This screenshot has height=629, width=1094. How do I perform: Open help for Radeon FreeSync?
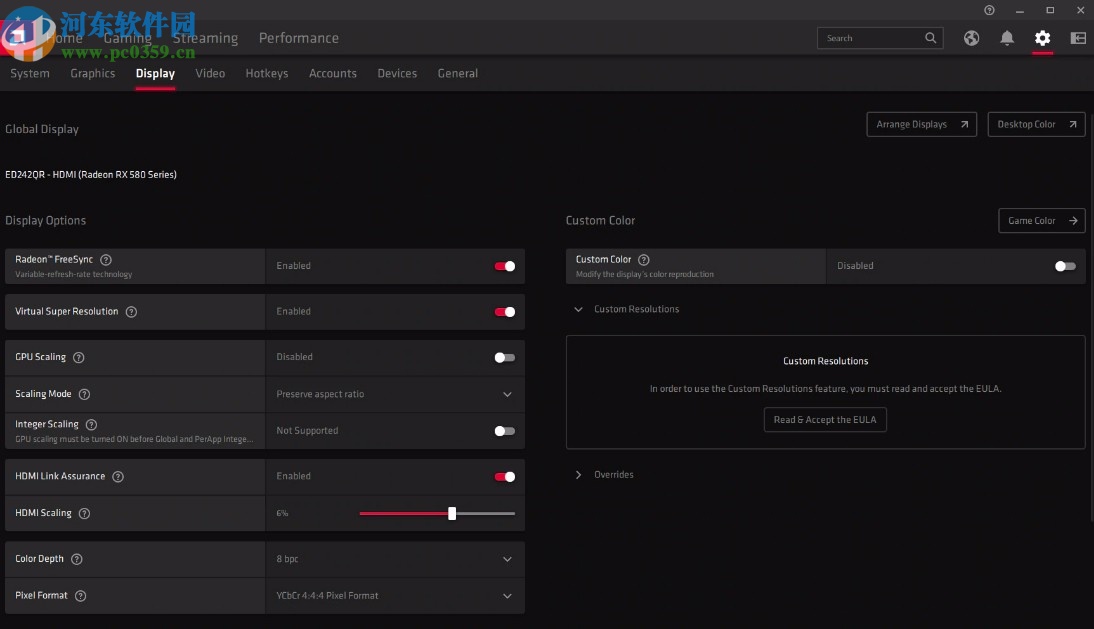pyautogui.click(x=107, y=259)
